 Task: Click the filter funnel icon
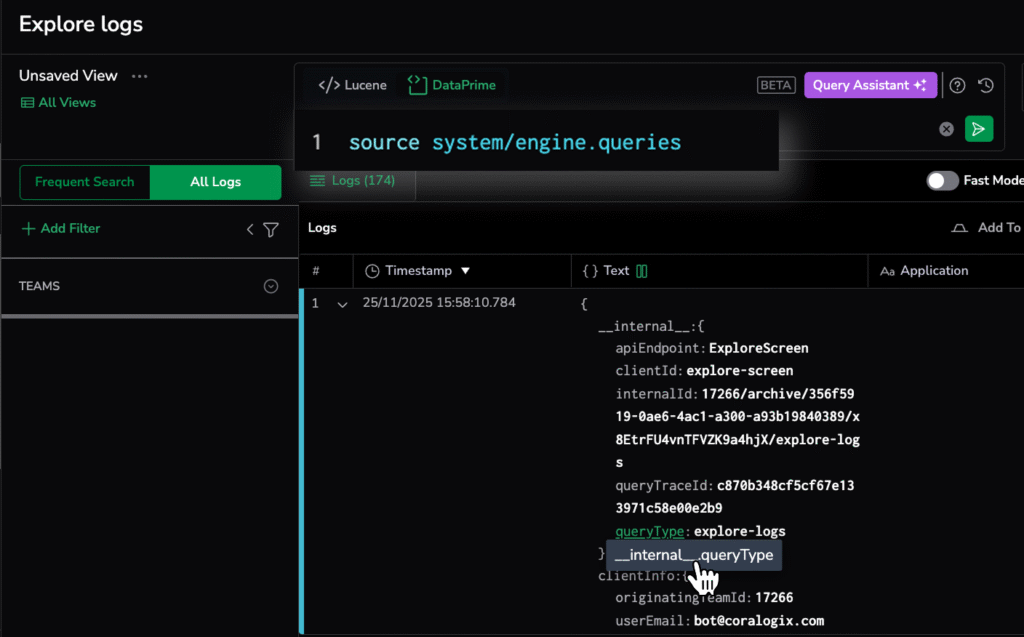click(270, 230)
